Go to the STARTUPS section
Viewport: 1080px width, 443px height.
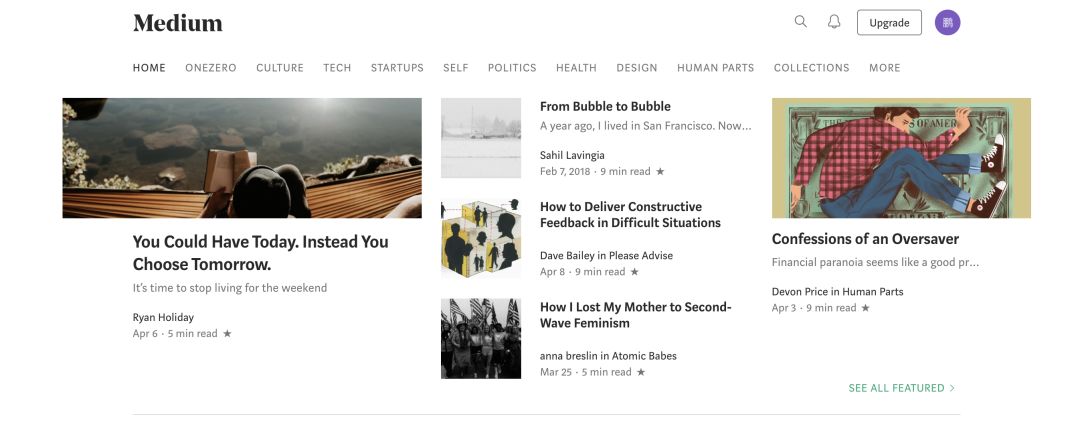[x=397, y=68]
